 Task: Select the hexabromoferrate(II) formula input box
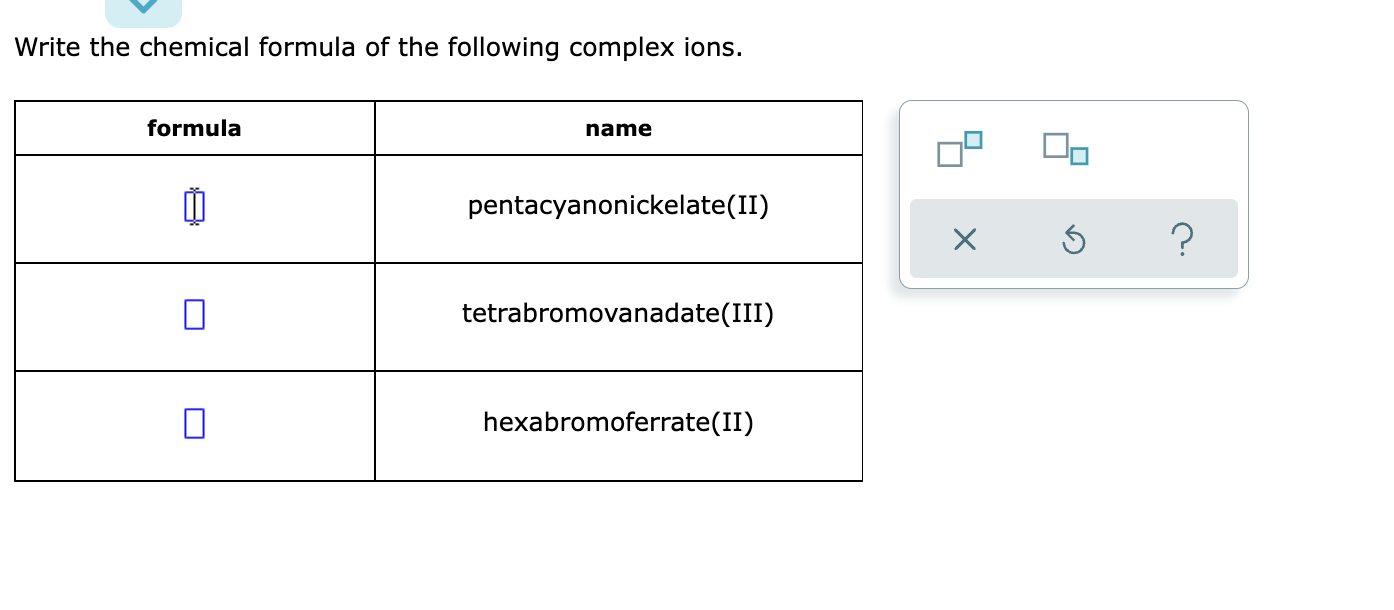click(x=194, y=423)
